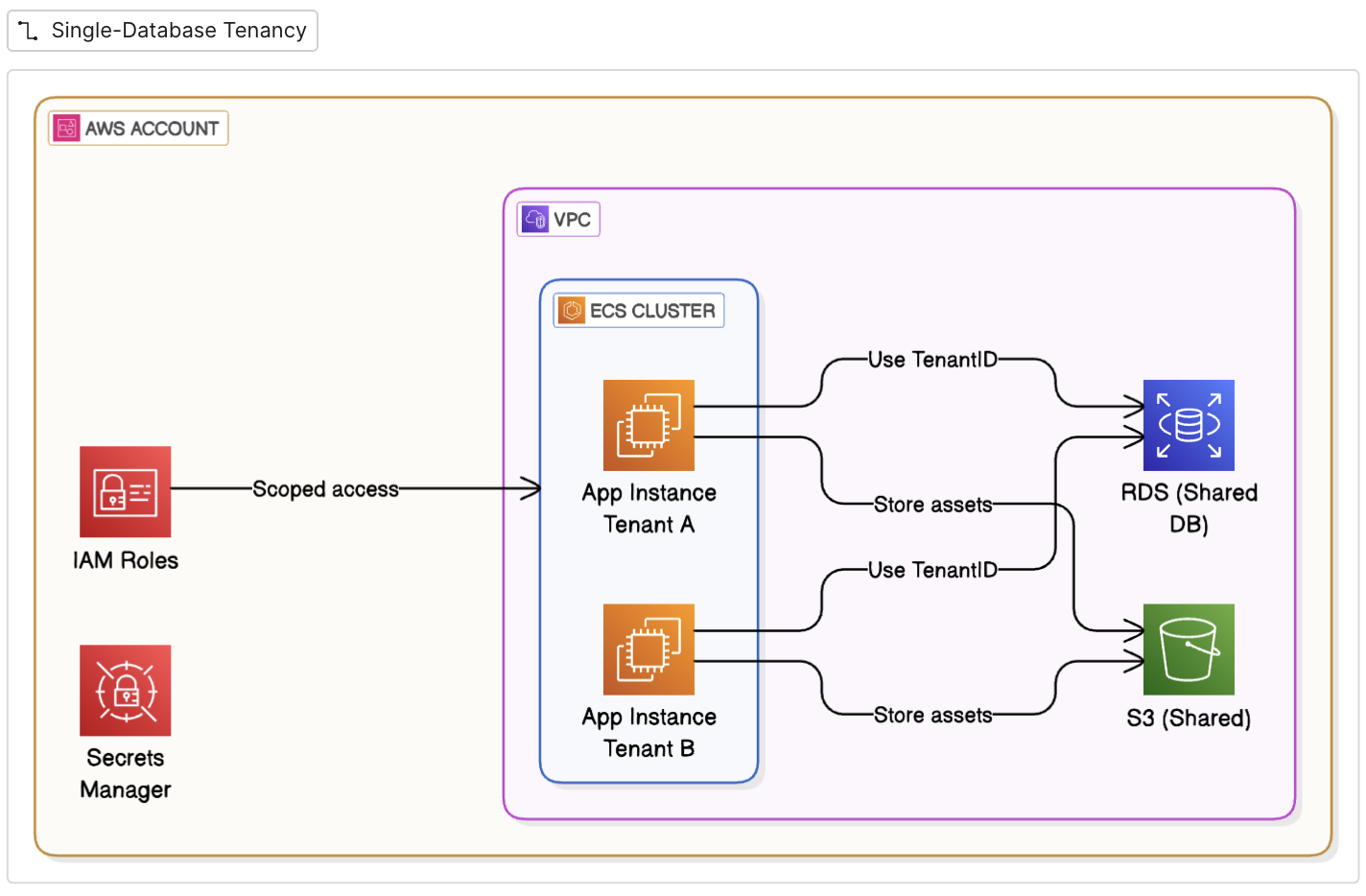Click the Secrets Manager caption

(126, 773)
